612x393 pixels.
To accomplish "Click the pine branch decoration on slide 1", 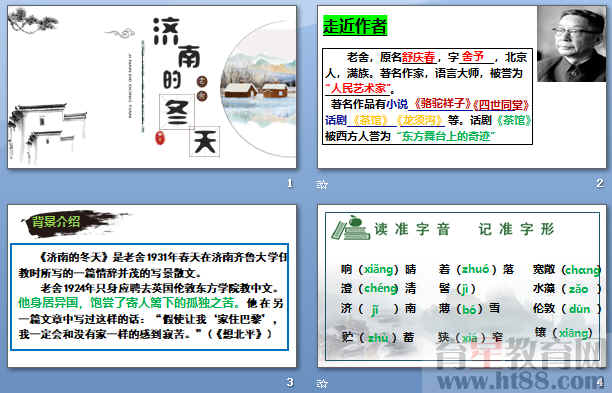I will pyautogui.click(x=32, y=20).
